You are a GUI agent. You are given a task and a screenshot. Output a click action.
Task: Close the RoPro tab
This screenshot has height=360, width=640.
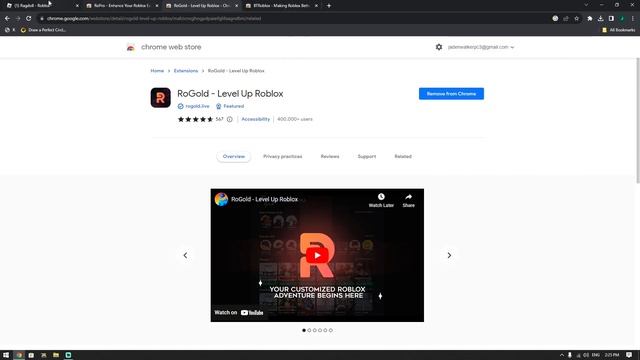(x=157, y=6)
